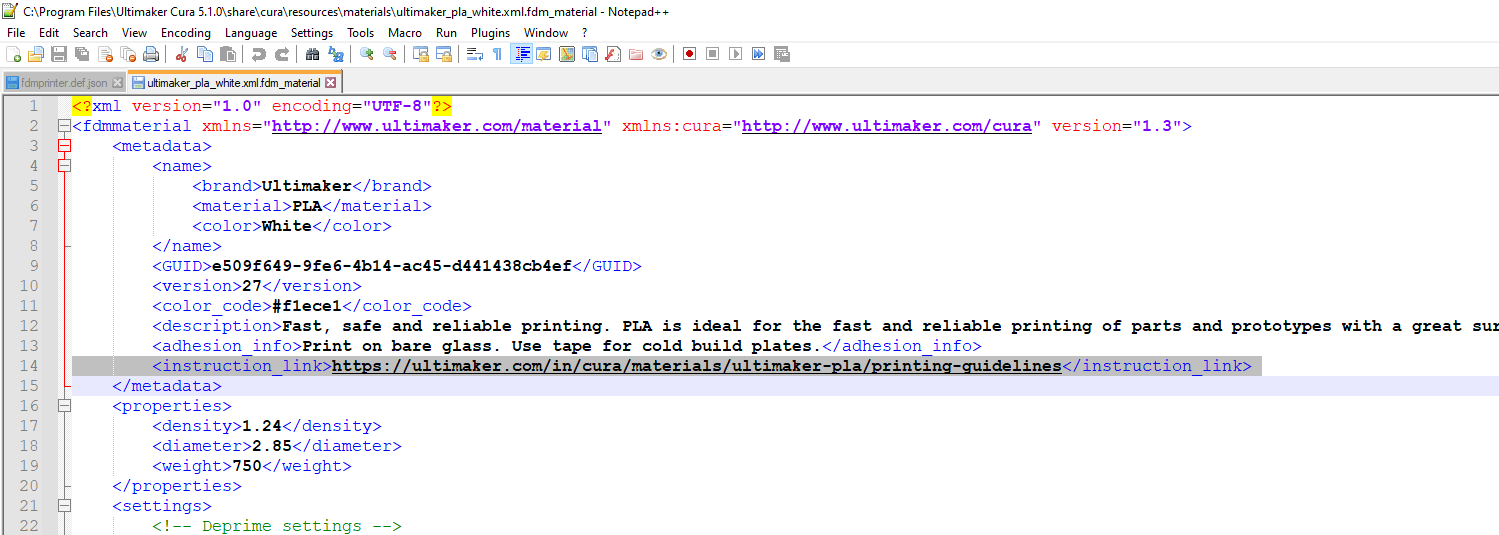Close the fdmprinter.def.json tab

(x=117, y=83)
